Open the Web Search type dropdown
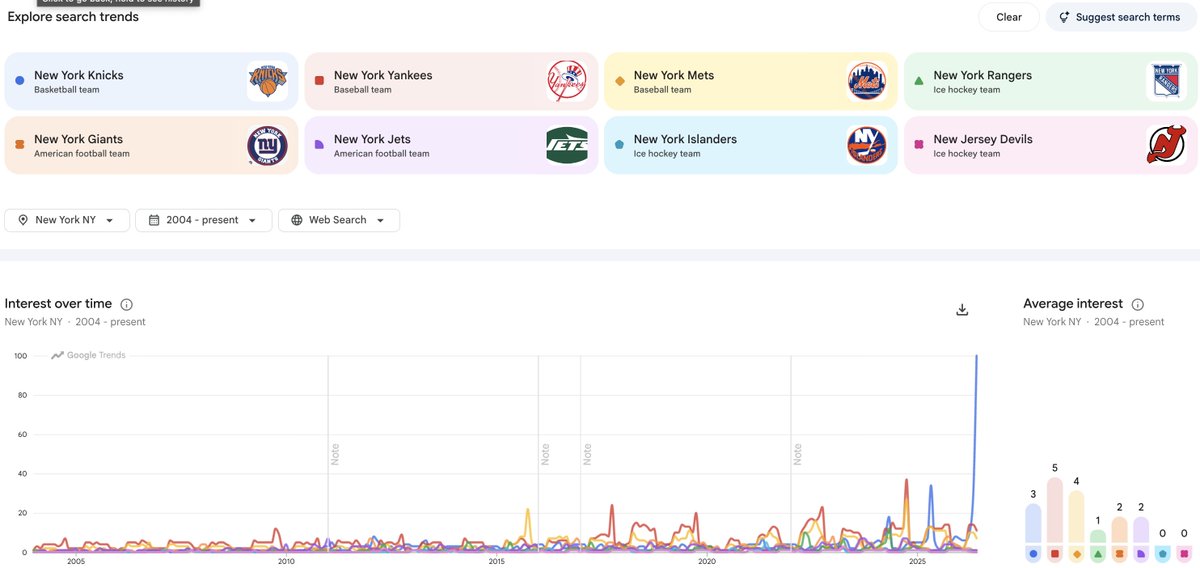The height and width of the screenshot is (568, 1200). point(339,220)
